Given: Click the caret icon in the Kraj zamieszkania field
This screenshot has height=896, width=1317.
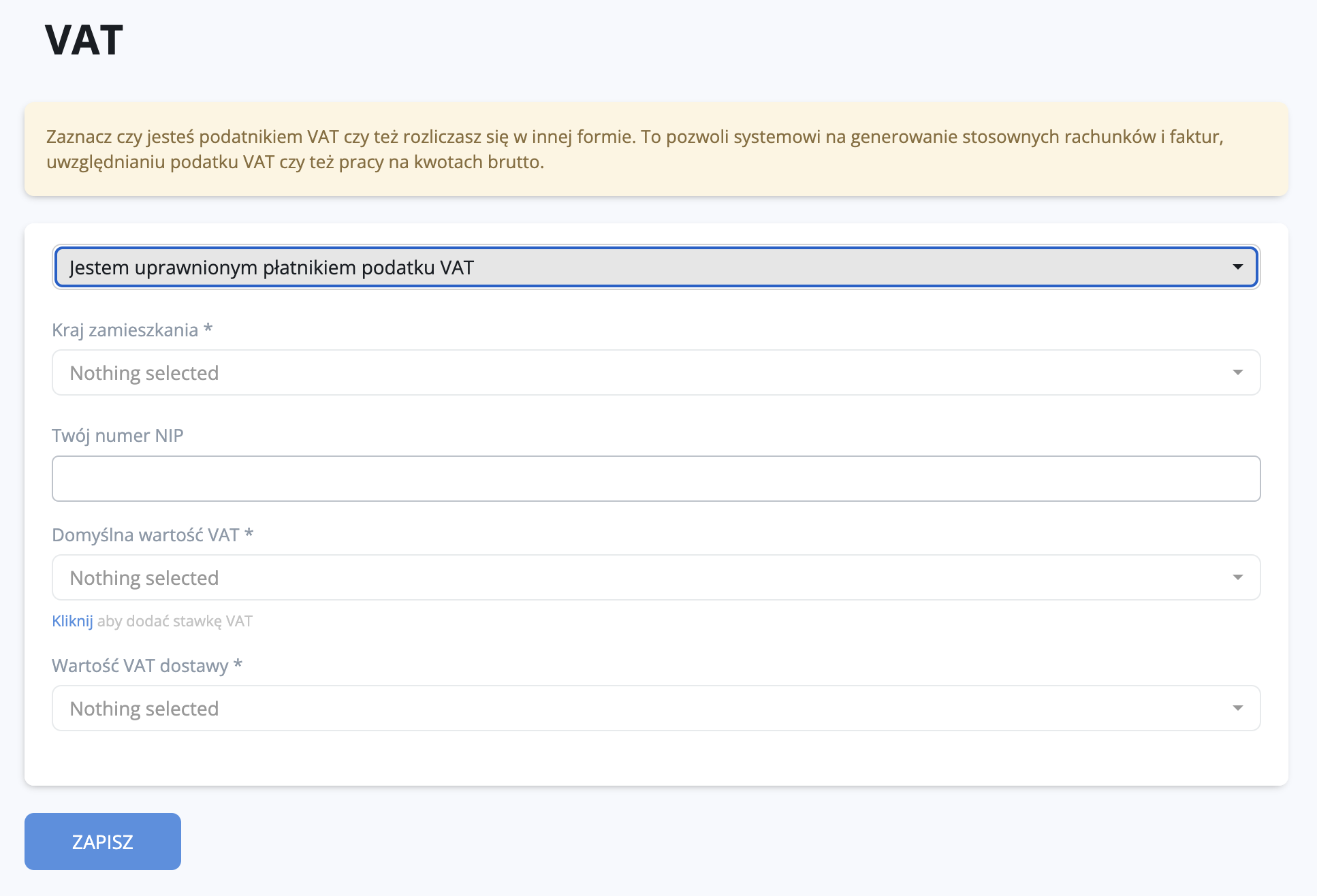Looking at the screenshot, I should click(x=1237, y=372).
